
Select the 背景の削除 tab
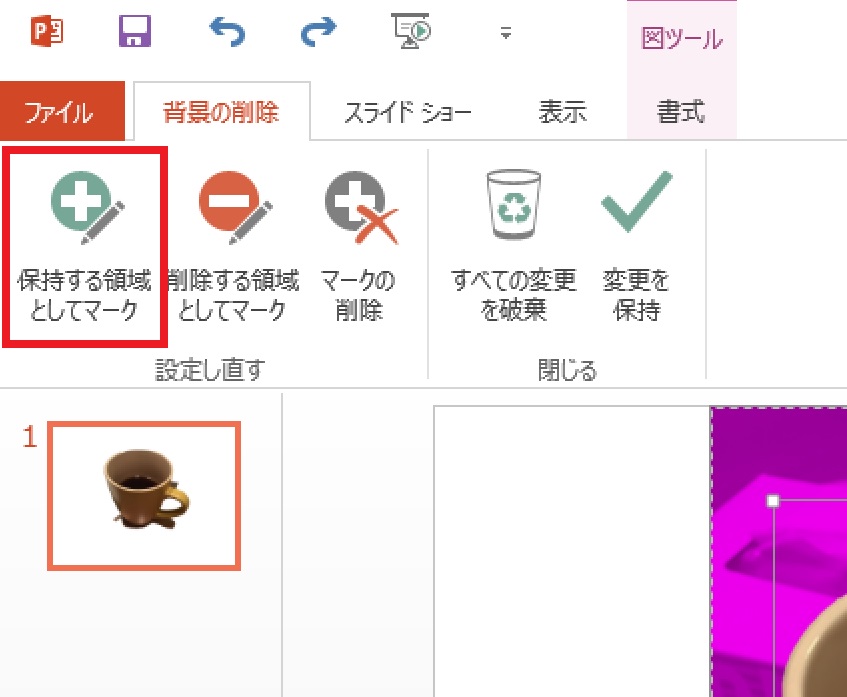click(x=221, y=112)
